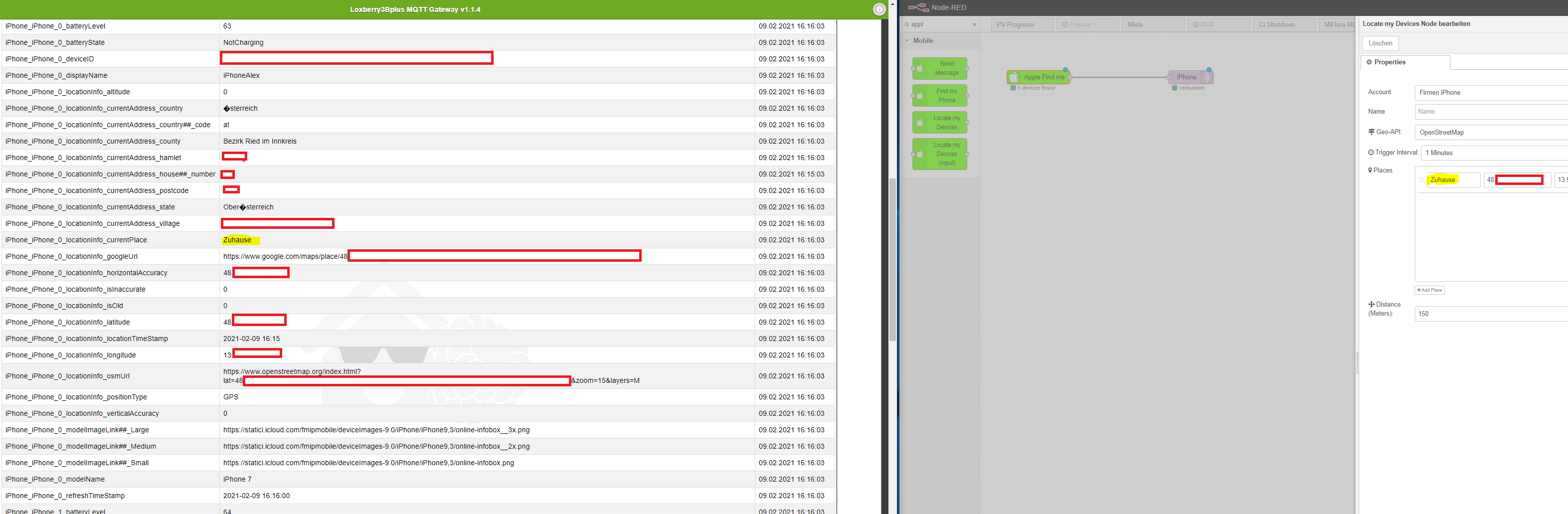Switch to the CI Shutdown flow tab
The height and width of the screenshot is (514, 1568).
[x=1285, y=25]
